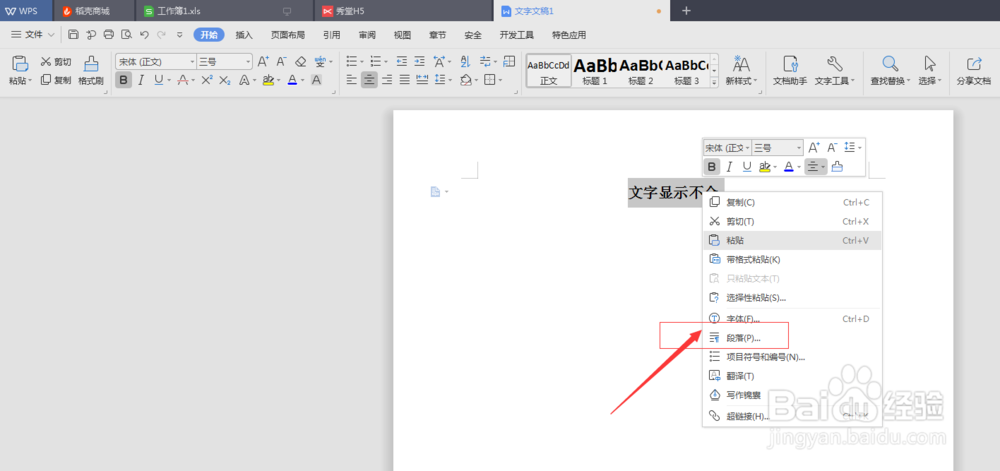
Task: Align text left in ribbon
Action: tap(351, 80)
